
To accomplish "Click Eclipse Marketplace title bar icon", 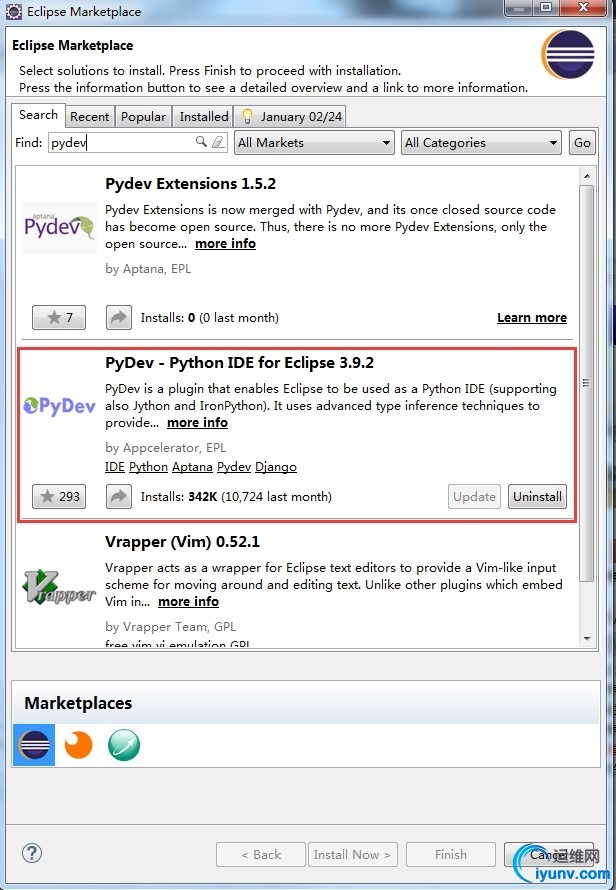I will point(14,11).
